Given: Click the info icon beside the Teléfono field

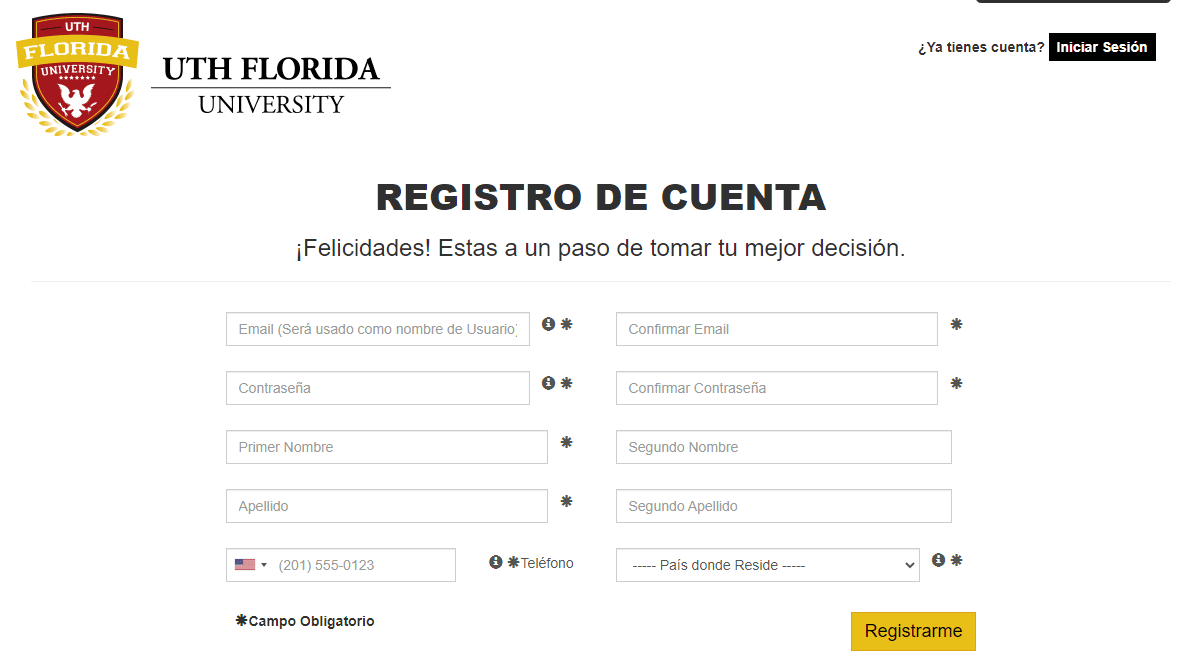Looking at the screenshot, I should [496, 562].
